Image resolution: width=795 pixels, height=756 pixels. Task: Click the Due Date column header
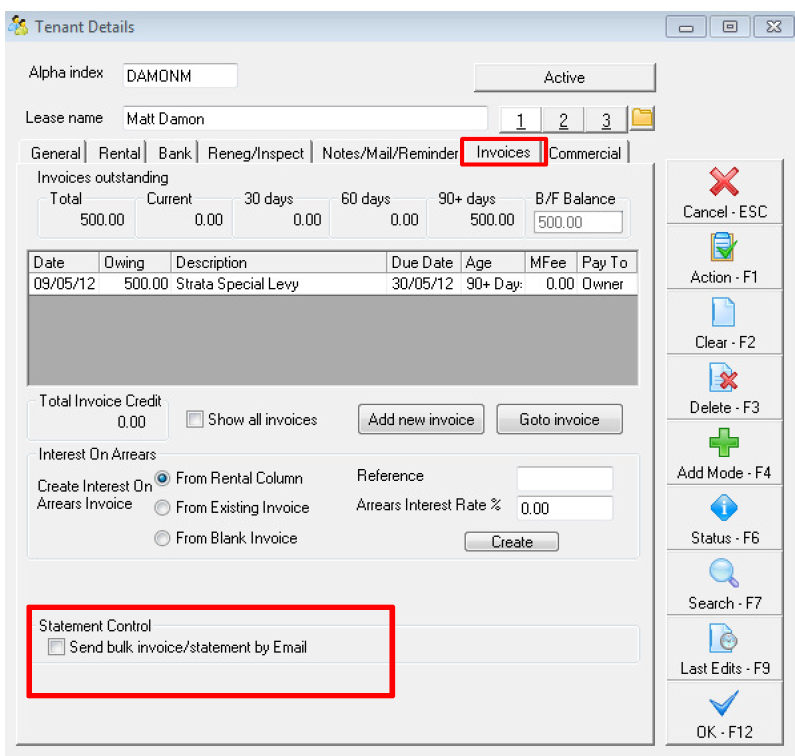coord(424,262)
